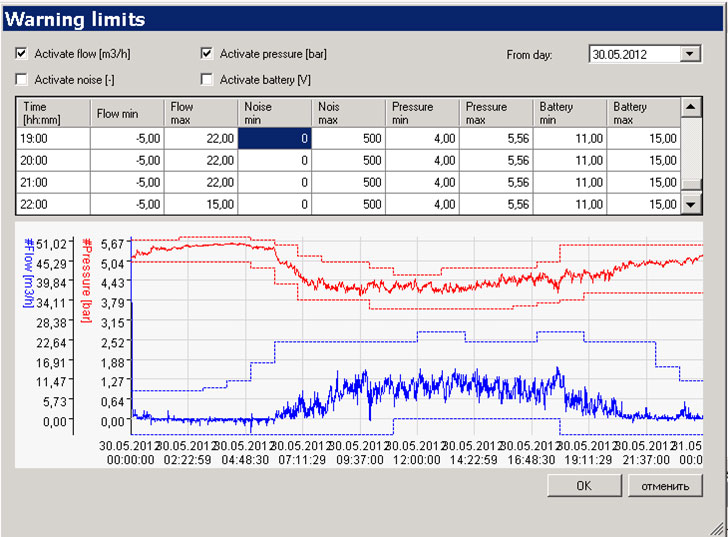Click the window resize grip corner
The width and height of the screenshot is (728, 537).
point(719,529)
